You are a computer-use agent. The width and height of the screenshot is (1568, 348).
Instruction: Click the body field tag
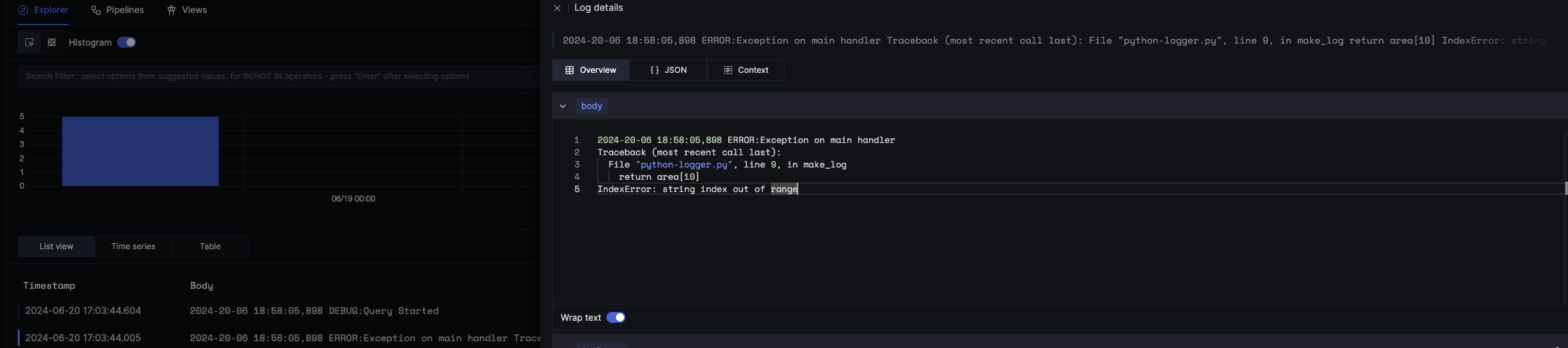591,106
